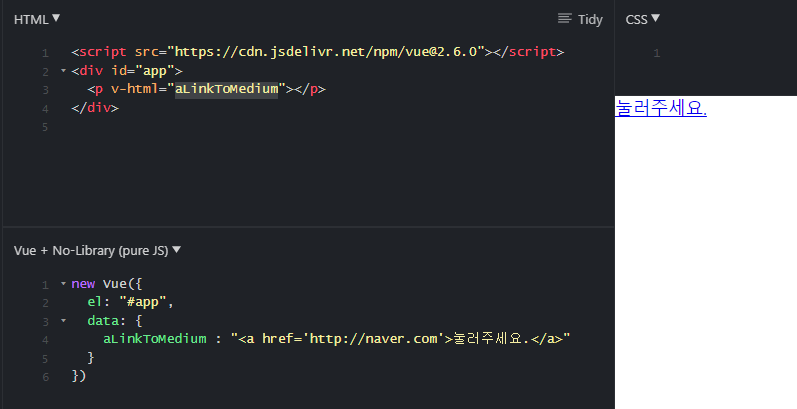
Task: Open the Vue + No-Library framework dropdown
Action: coord(97,250)
